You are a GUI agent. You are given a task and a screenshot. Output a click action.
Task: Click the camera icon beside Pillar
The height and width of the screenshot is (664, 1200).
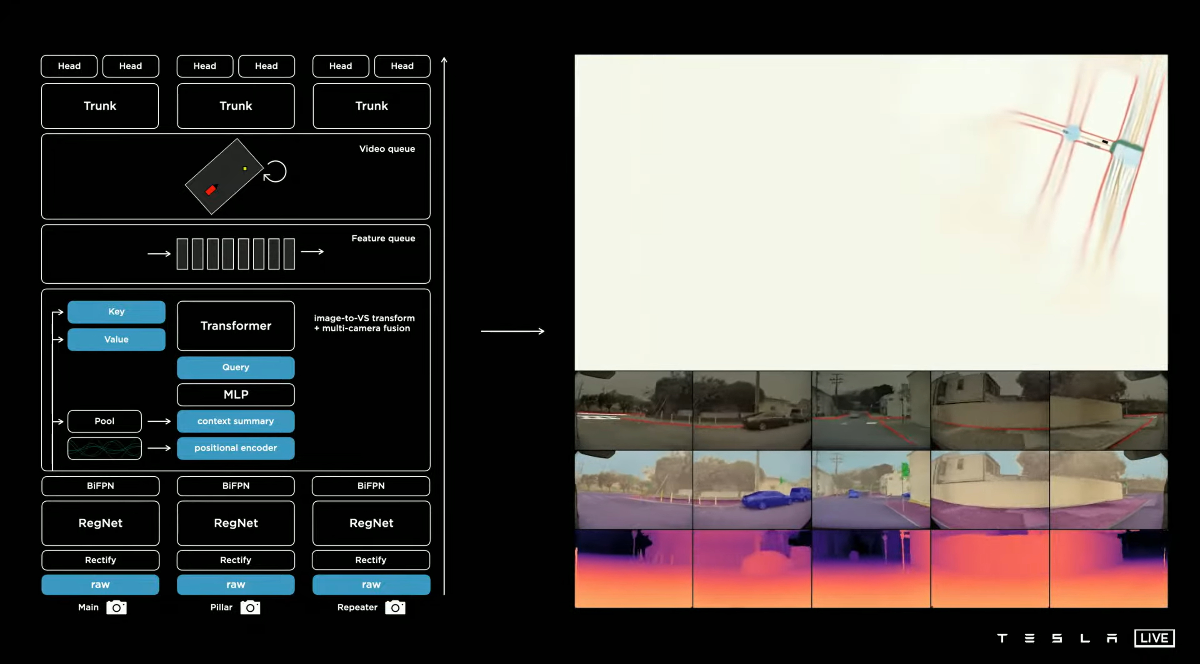point(250,607)
